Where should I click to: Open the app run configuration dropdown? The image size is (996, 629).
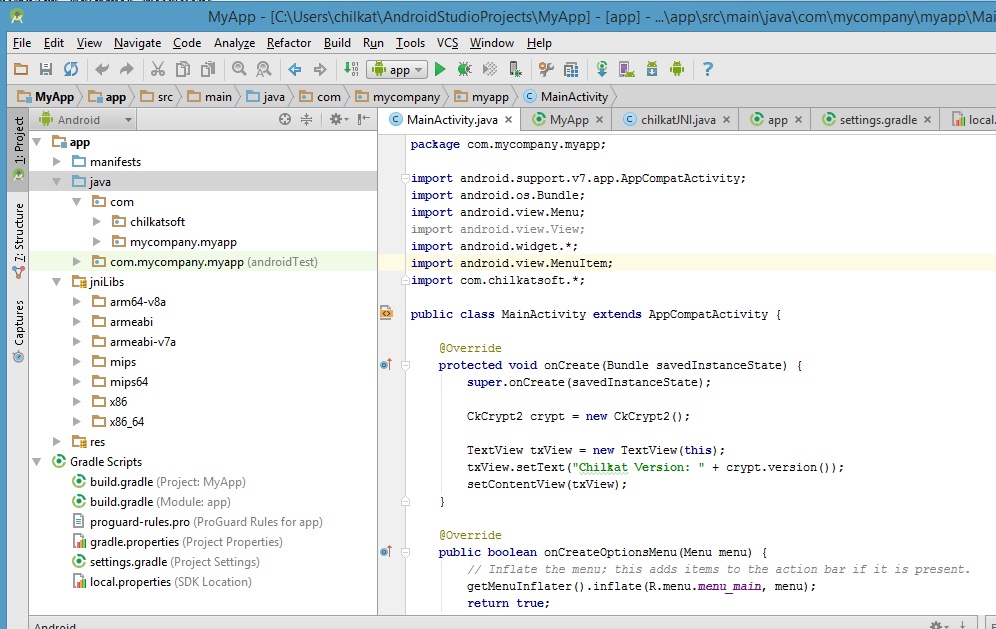click(x=398, y=69)
